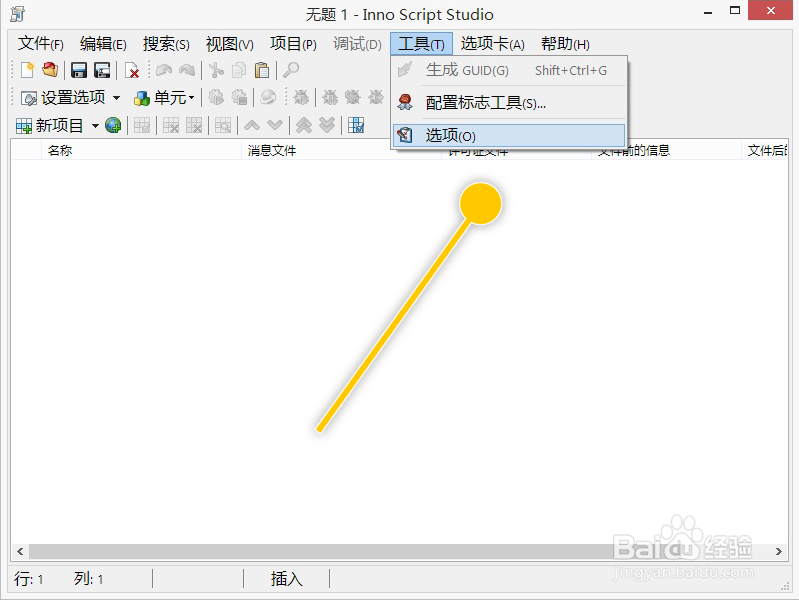The width and height of the screenshot is (799, 600).
Task: Open the 帮助(H) menu
Action: point(565,44)
